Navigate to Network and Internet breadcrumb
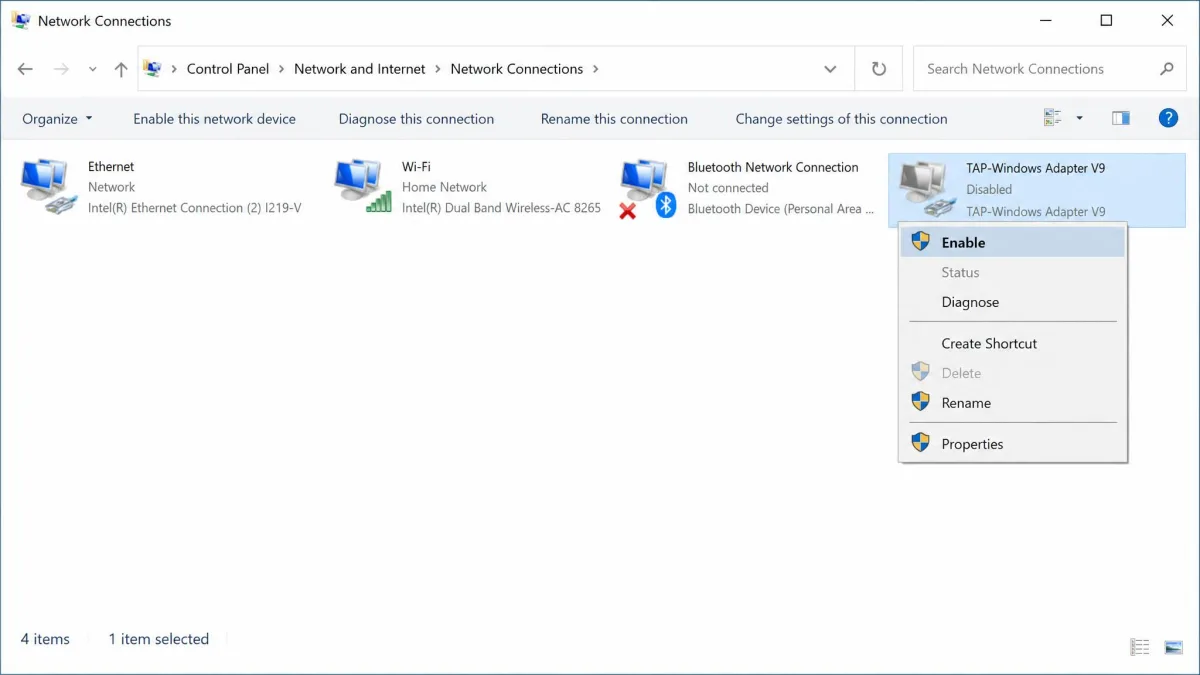Image resolution: width=1200 pixels, height=675 pixels. click(x=360, y=69)
